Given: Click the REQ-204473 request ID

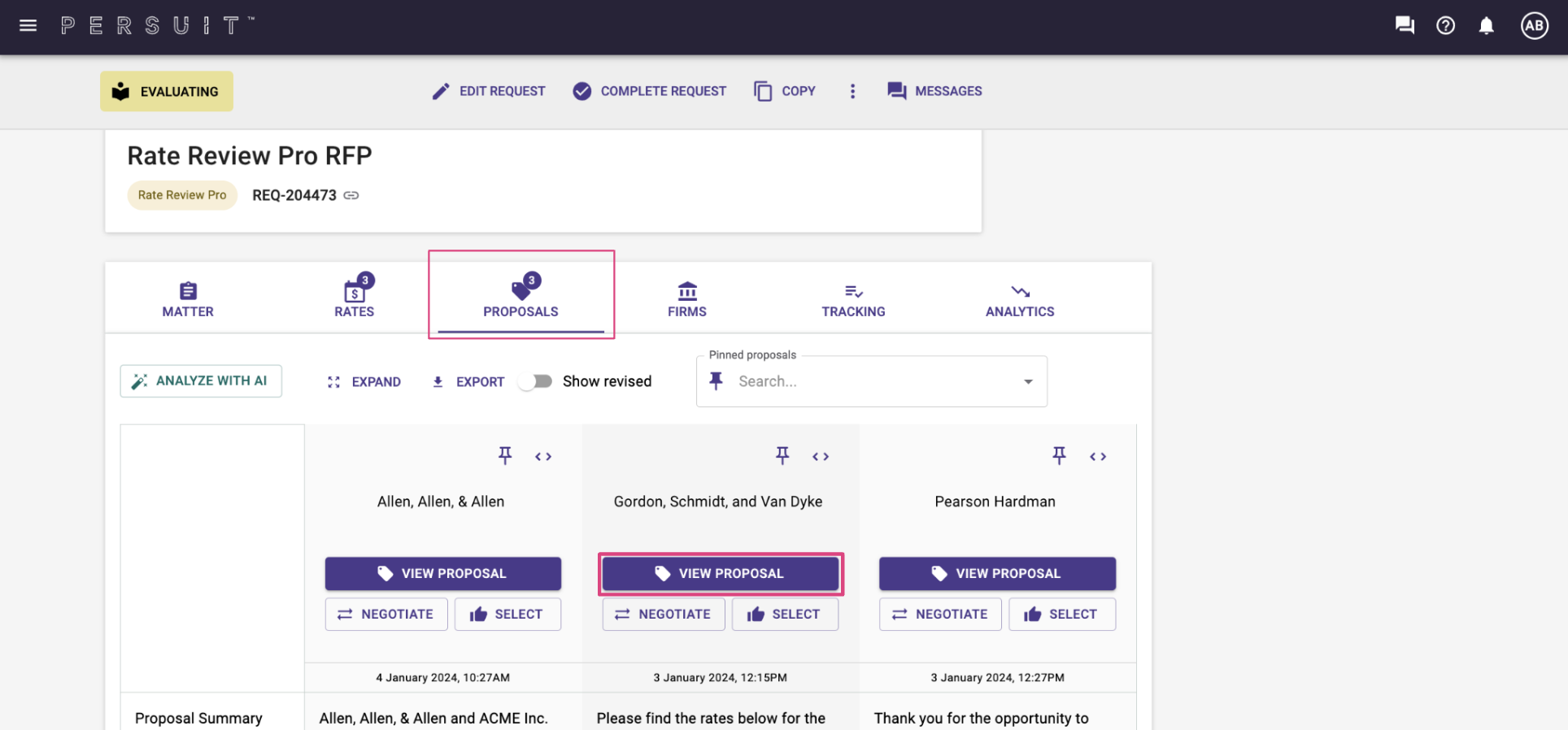Looking at the screenshot, I should click(294, 195).
